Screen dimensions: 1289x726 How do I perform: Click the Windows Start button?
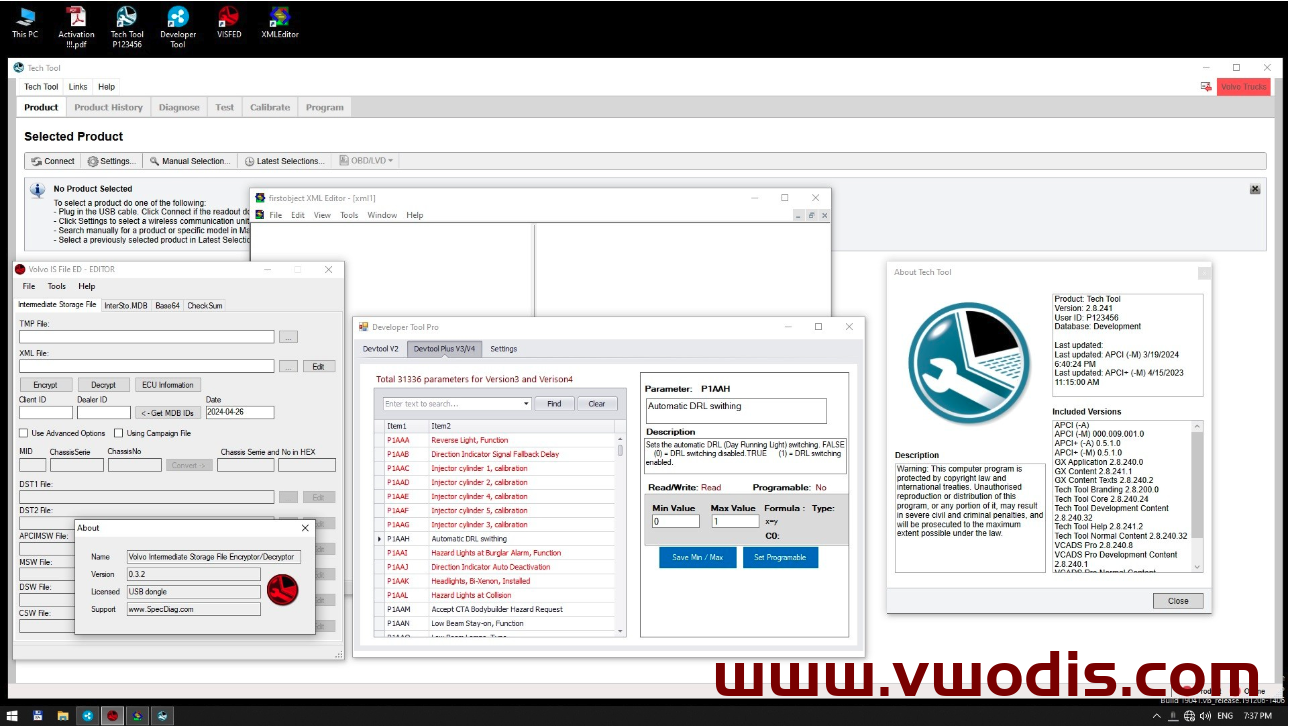pos(12,716)
